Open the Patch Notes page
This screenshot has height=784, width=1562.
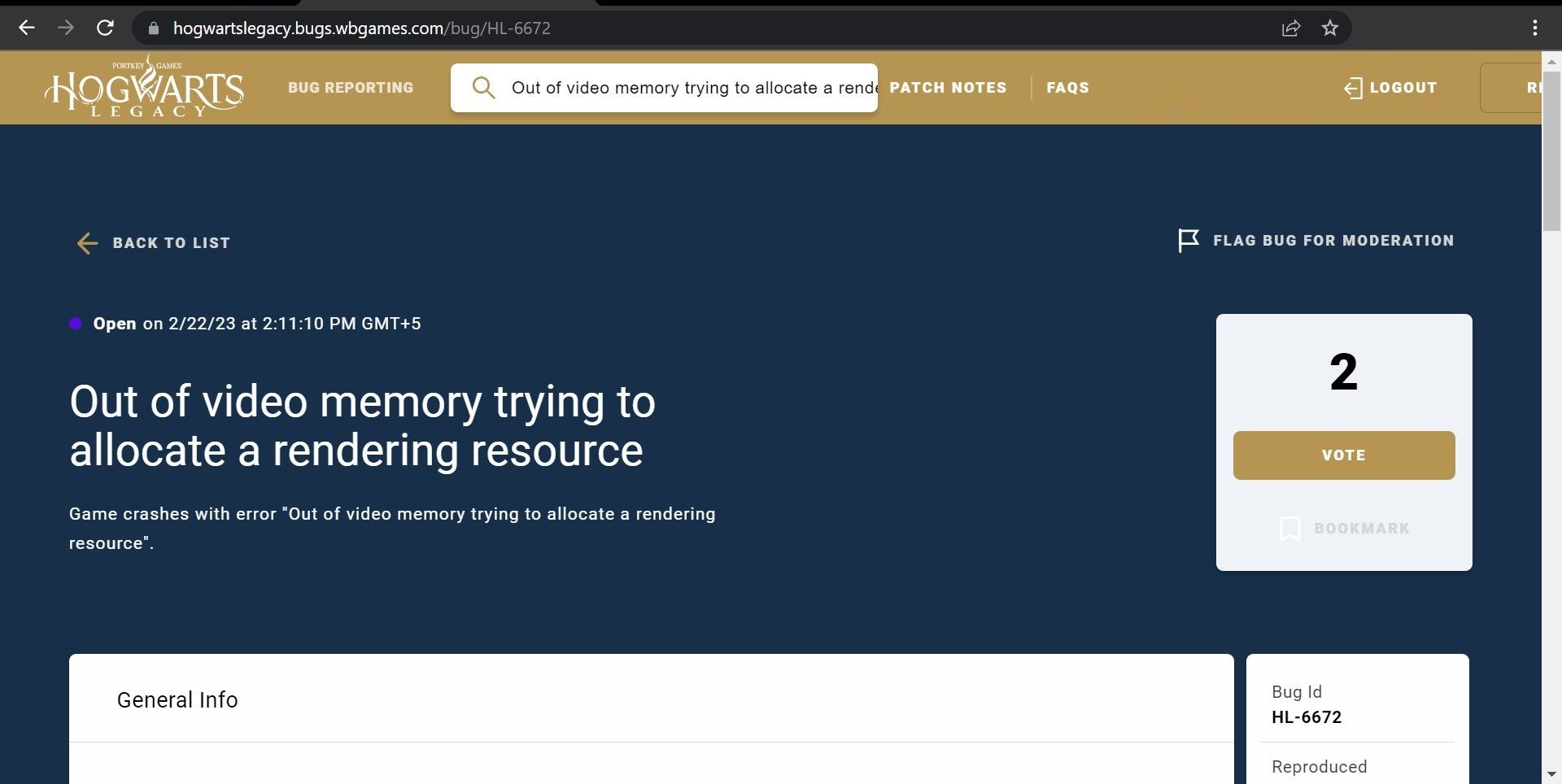click(948, 88)
